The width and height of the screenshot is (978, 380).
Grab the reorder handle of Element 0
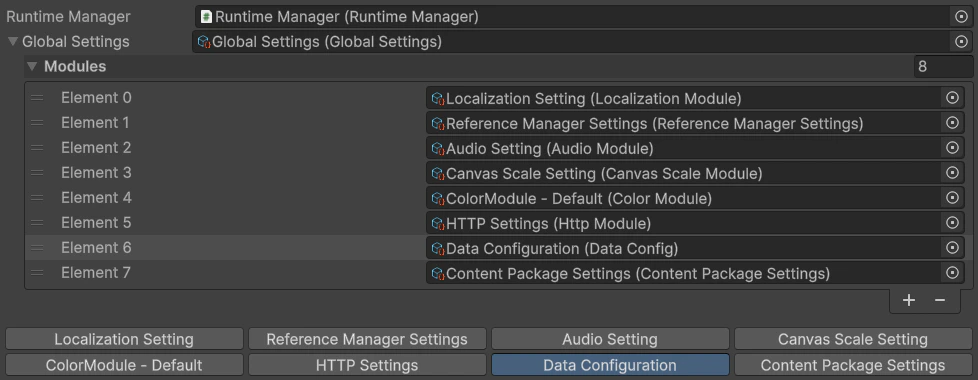pyautogui.click(x=37, y=98)
